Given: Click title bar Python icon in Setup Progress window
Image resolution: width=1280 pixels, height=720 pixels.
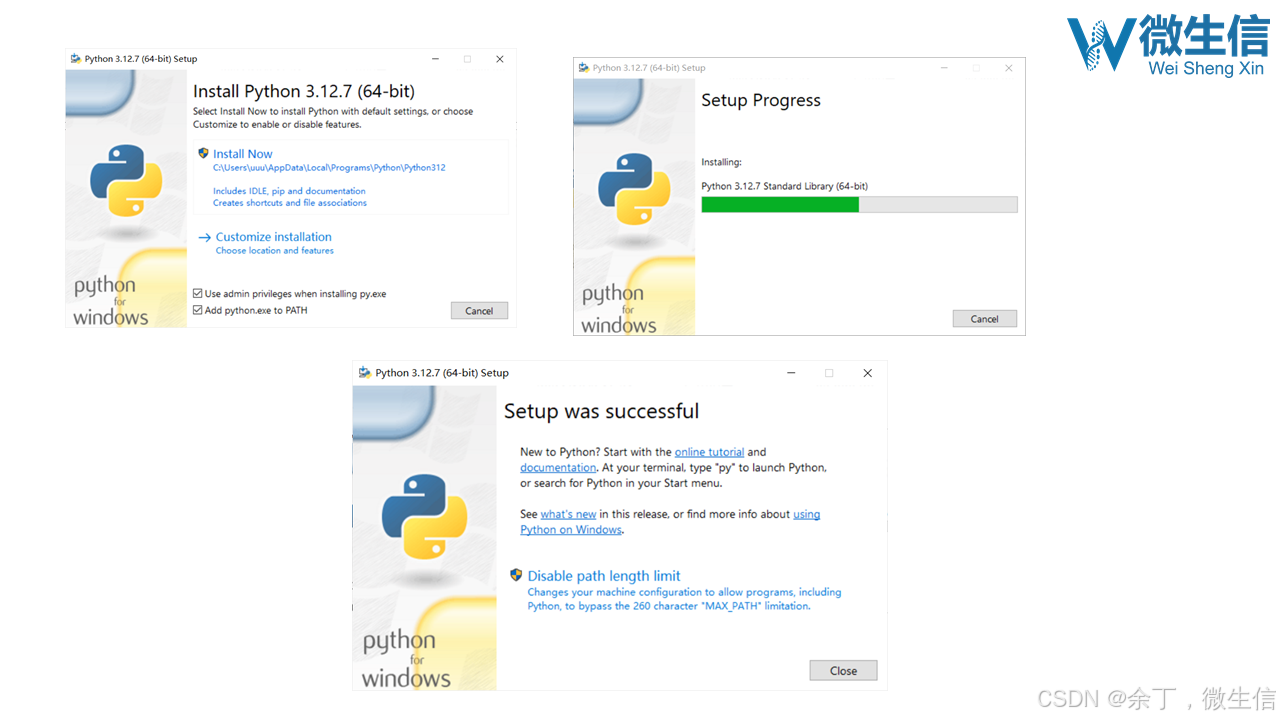Looking at the screenshot, I should (x=583, y=68).
